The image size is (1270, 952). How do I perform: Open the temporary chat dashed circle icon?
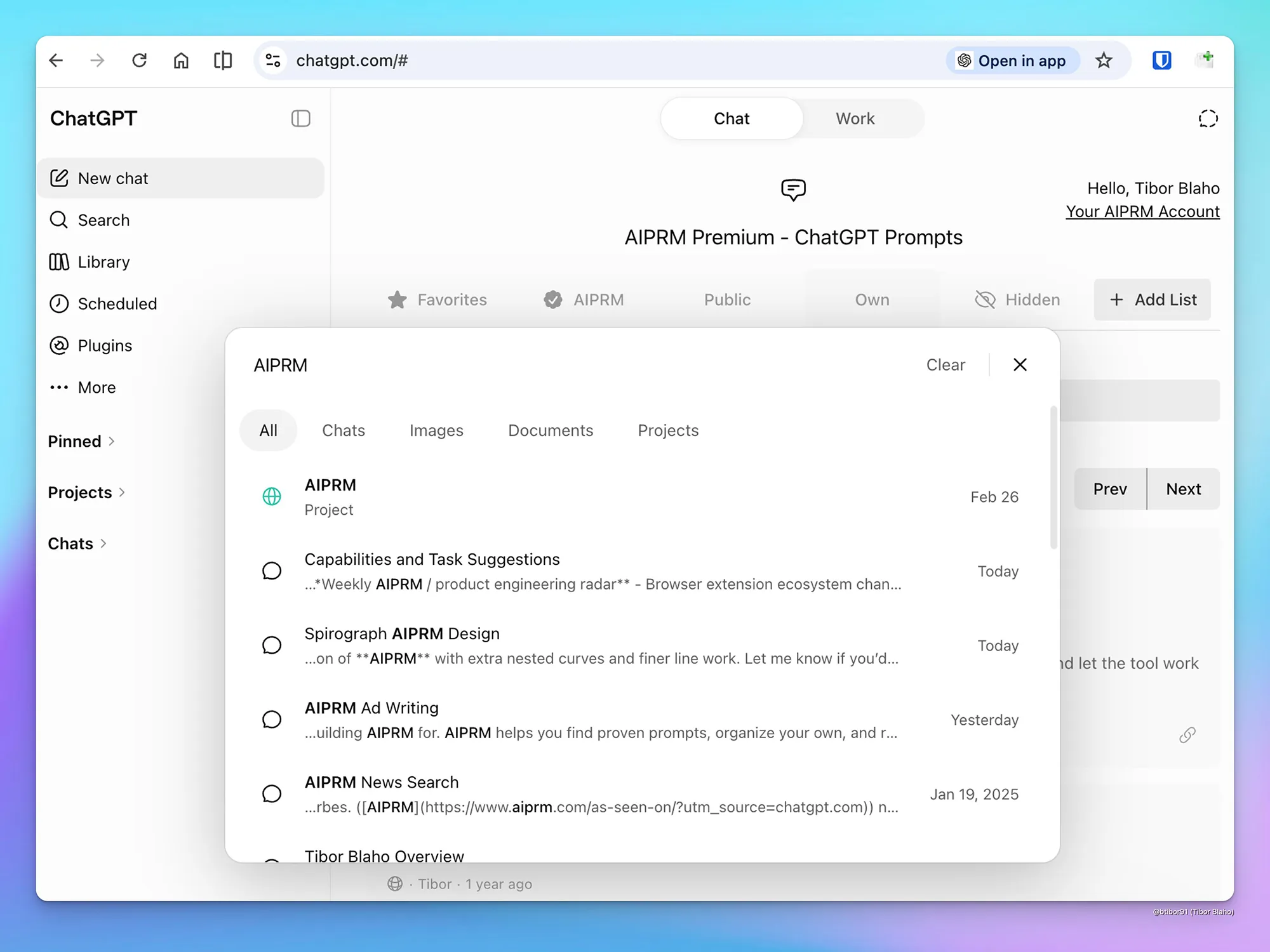pos(1208,119)
